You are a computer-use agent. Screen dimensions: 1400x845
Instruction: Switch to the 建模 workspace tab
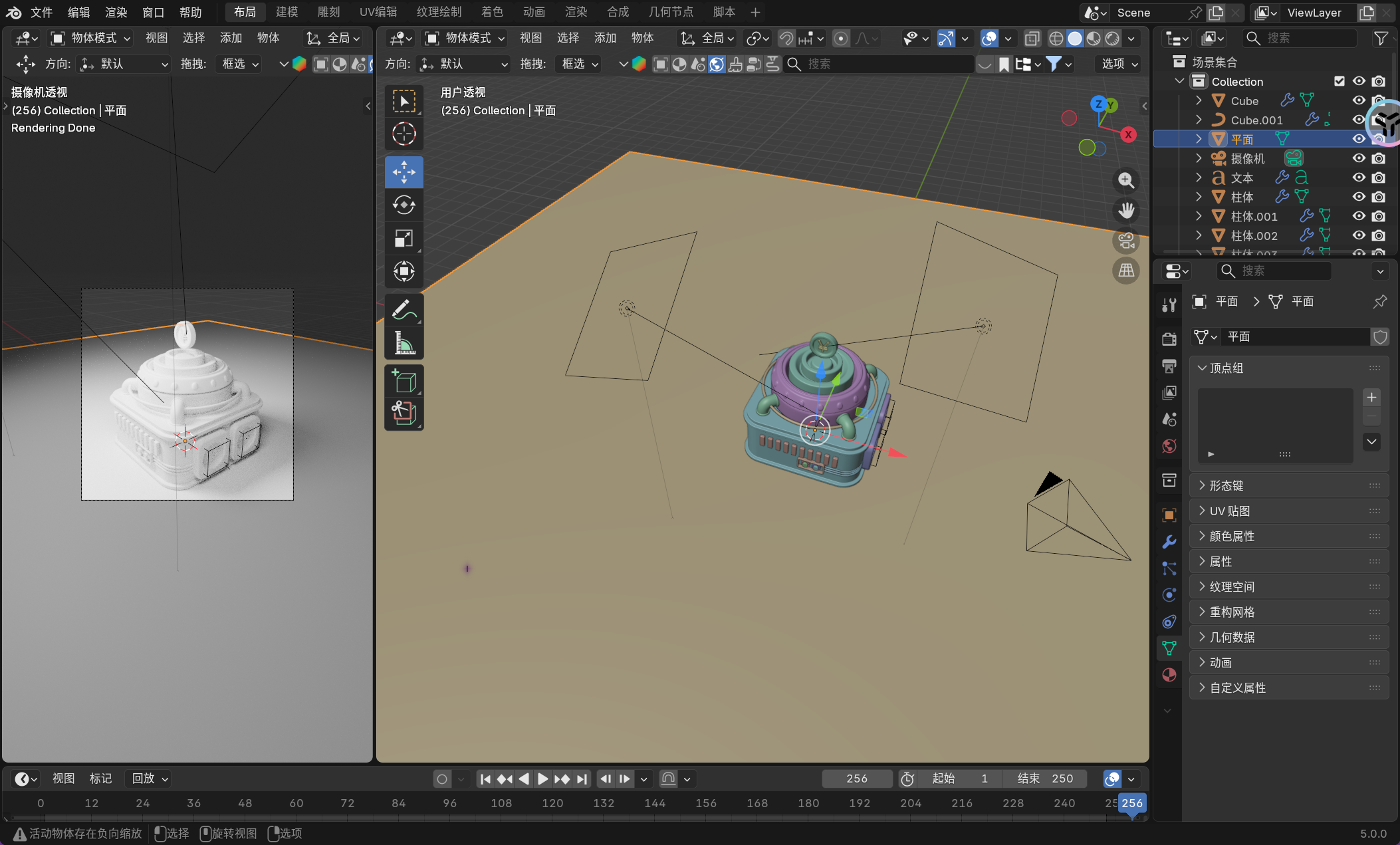287,12
